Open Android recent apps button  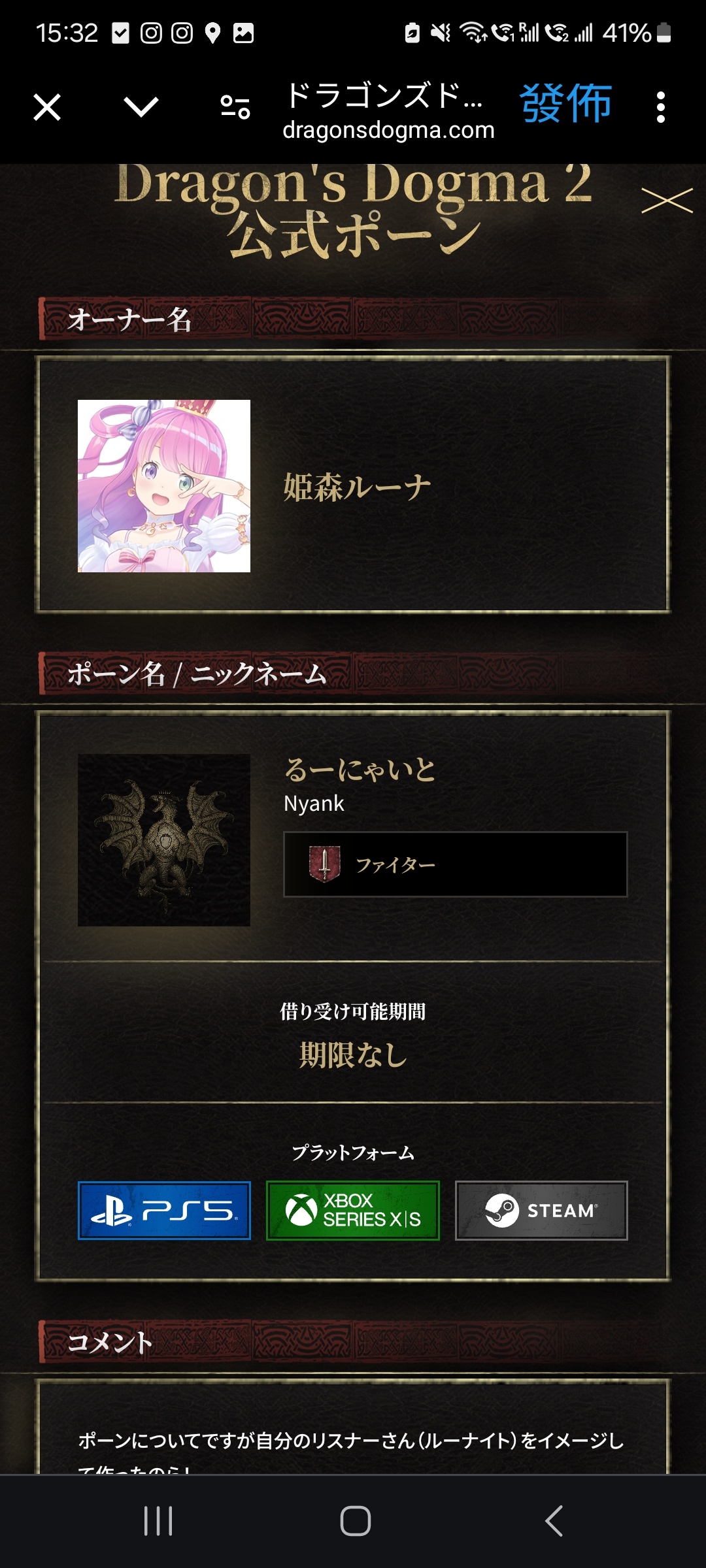[158, 1521]
